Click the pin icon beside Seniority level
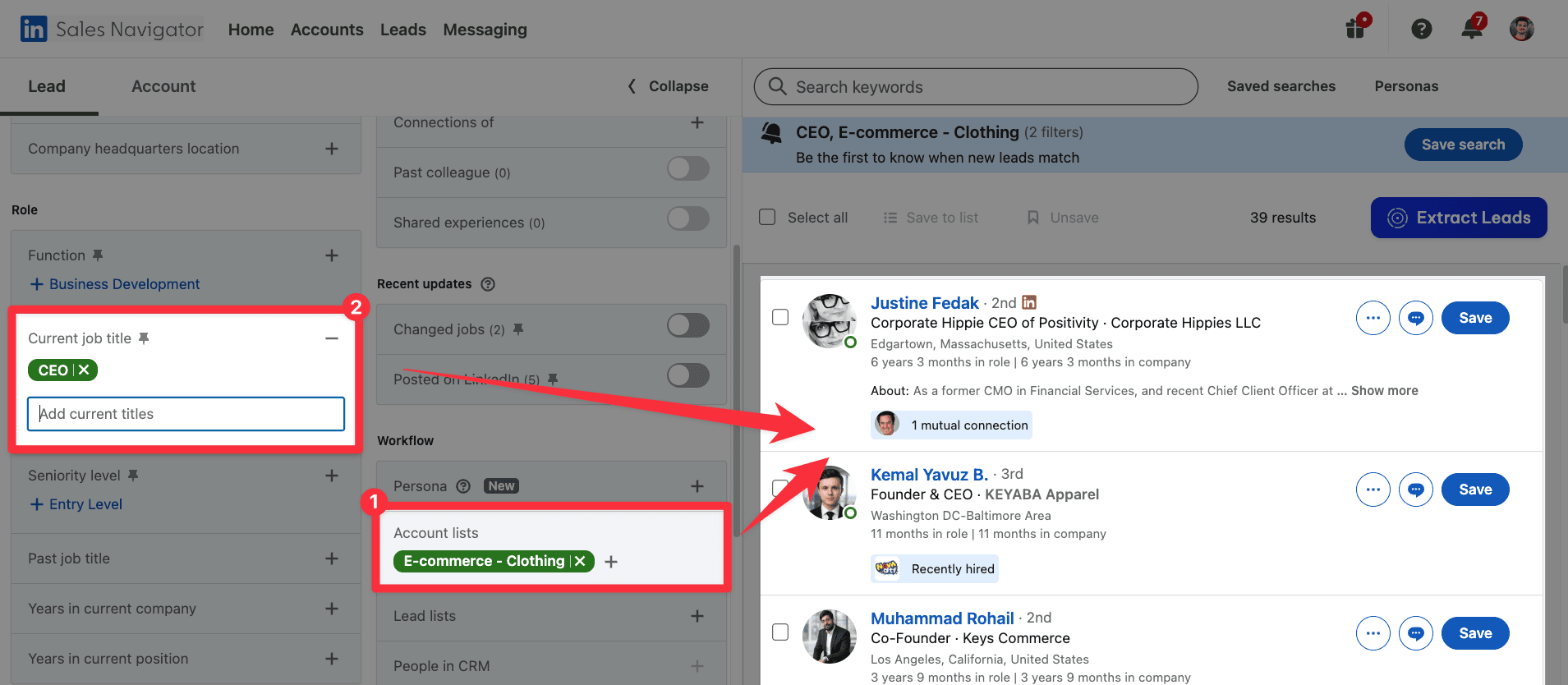The image size is (1568, 685). (x=133, y=476)
